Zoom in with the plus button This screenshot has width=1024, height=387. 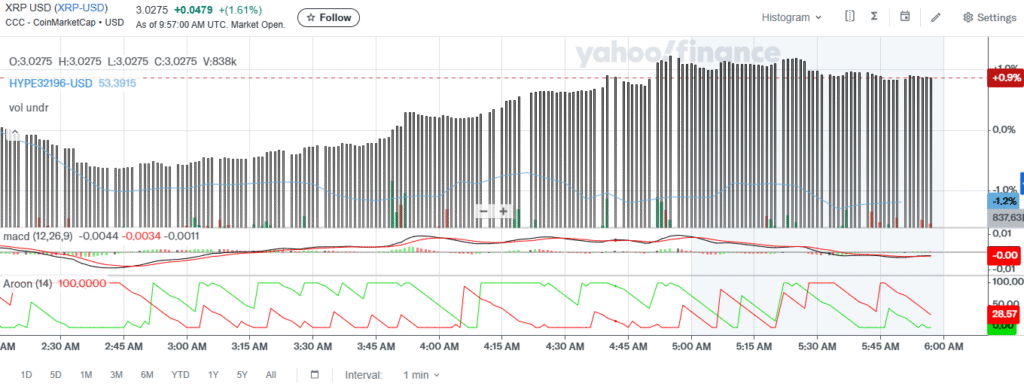(x=504, y=211)
